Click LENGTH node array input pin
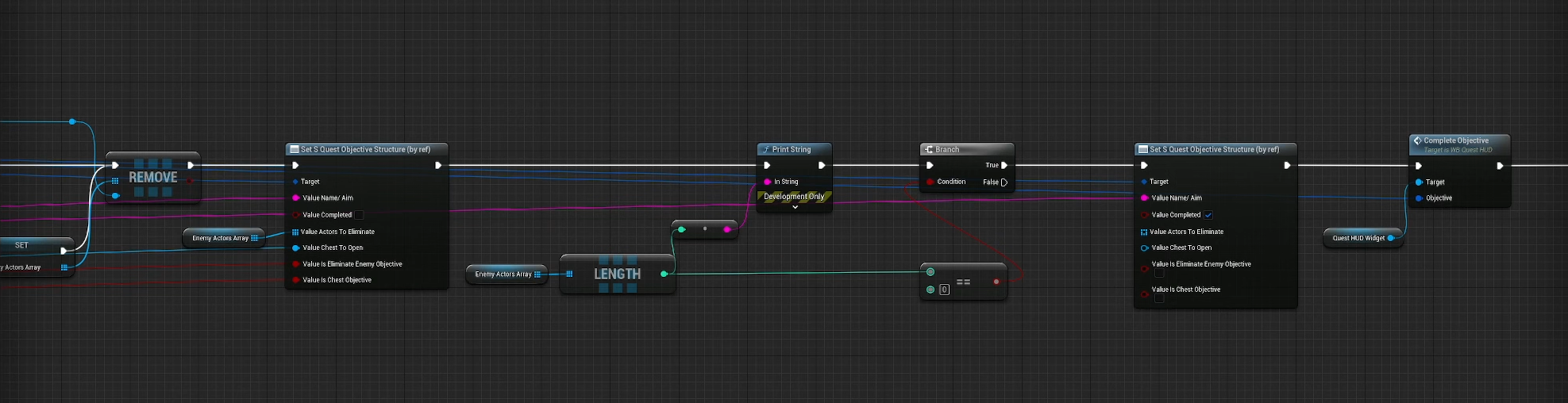The height and width of the screenshot is (403, 1568). pos(569,274)
